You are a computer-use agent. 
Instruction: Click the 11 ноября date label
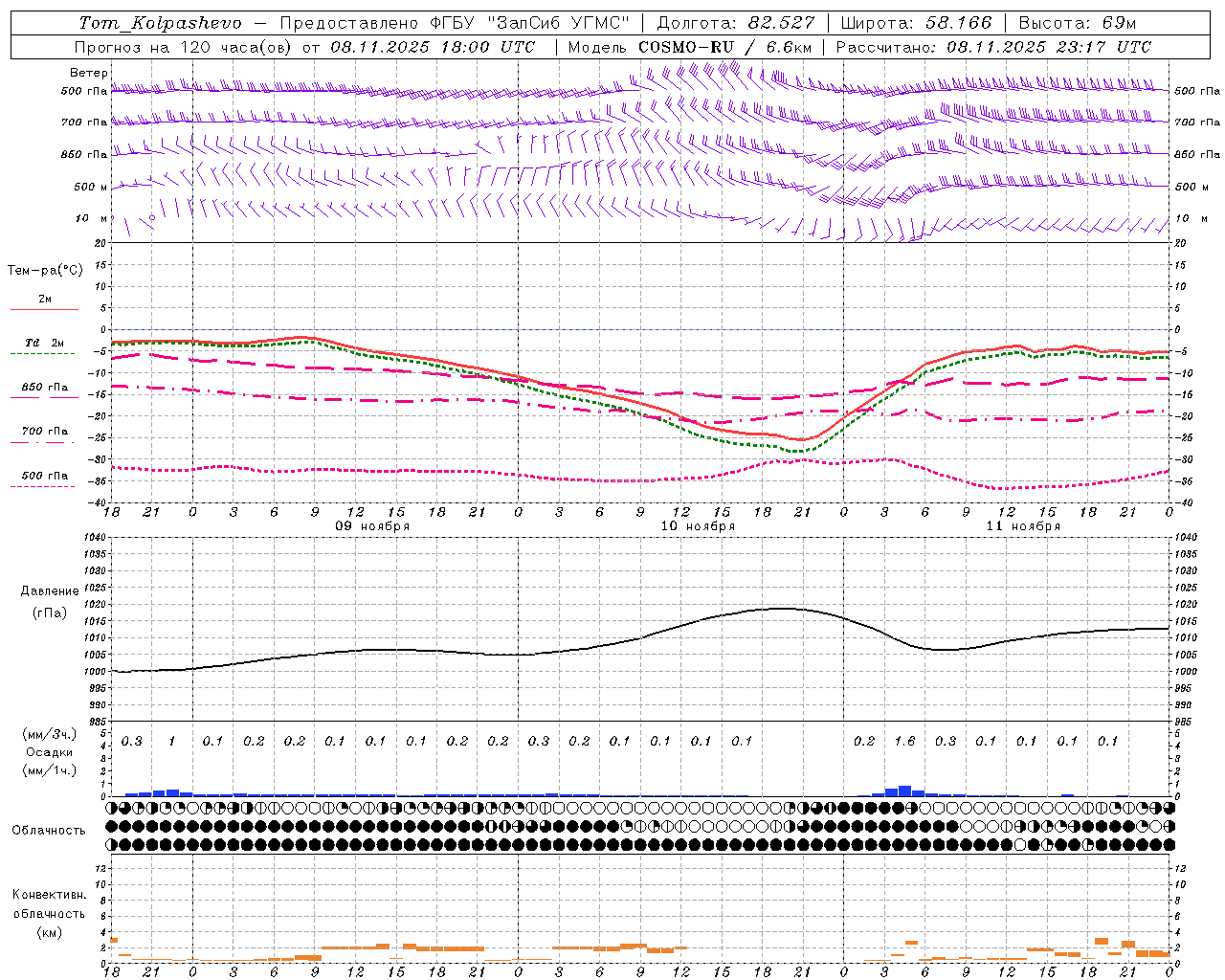pos(1023,526)
